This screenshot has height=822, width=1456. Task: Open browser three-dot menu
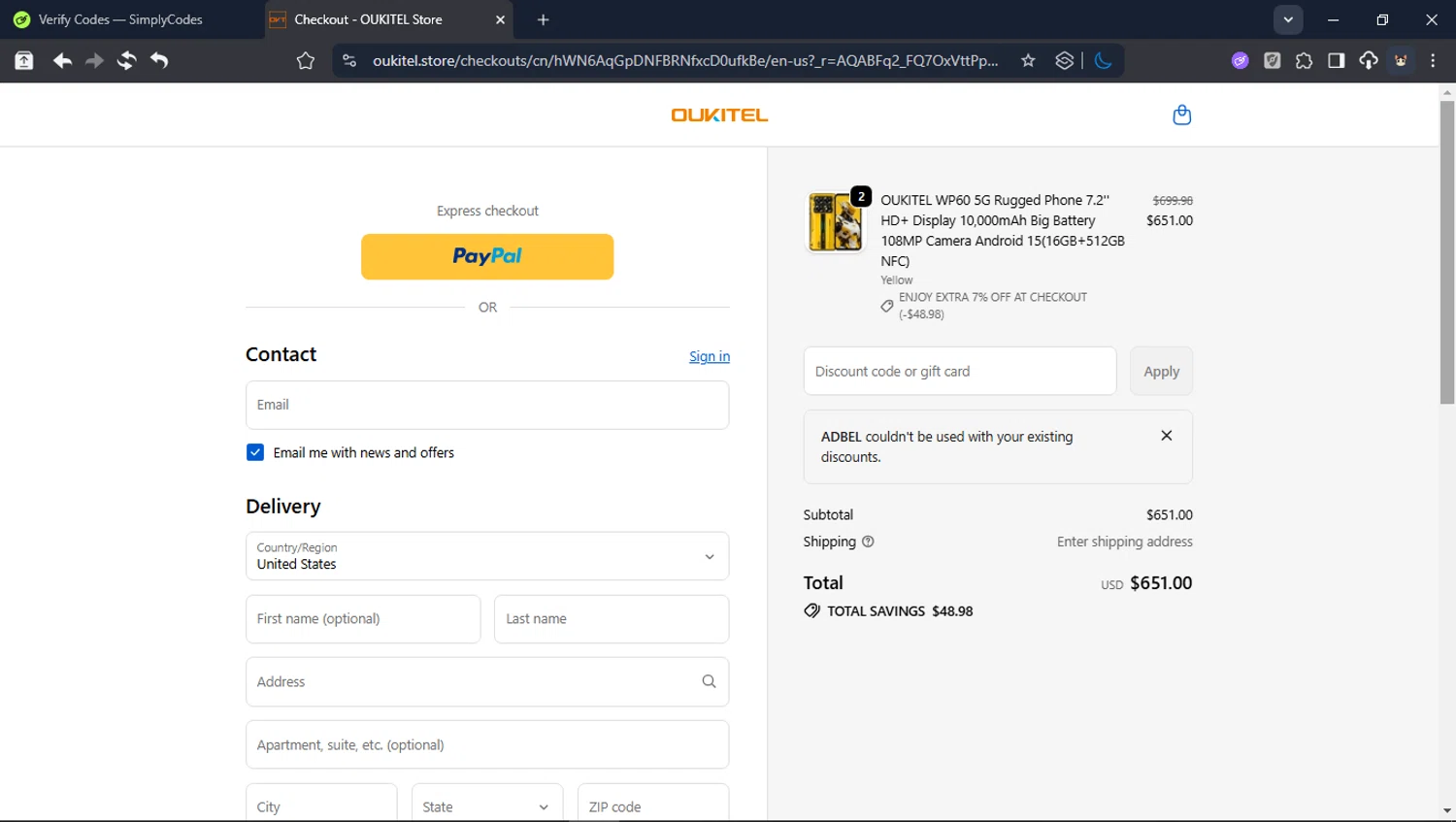pos(1433,60)
